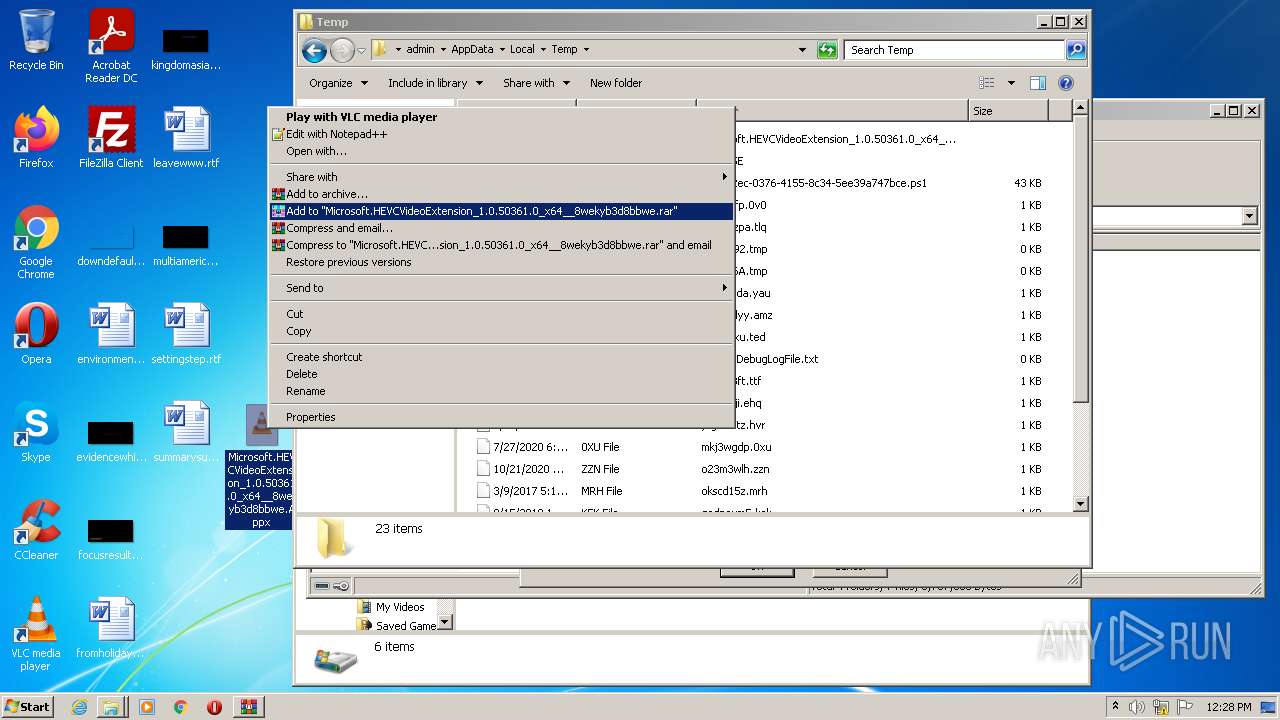Select summarysu document icon on desktop

(186, 431)
